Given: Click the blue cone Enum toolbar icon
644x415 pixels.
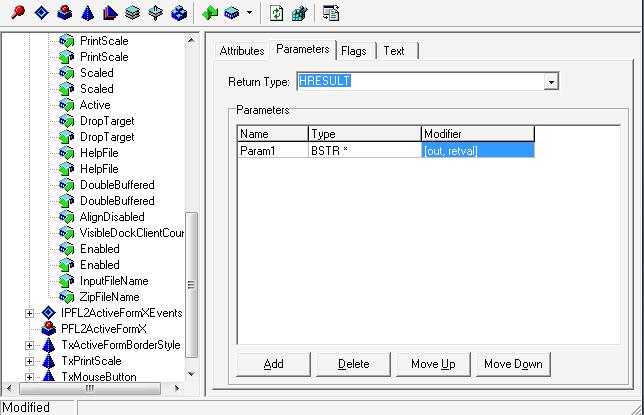Looking at the screenshot, I should (86, 13).
